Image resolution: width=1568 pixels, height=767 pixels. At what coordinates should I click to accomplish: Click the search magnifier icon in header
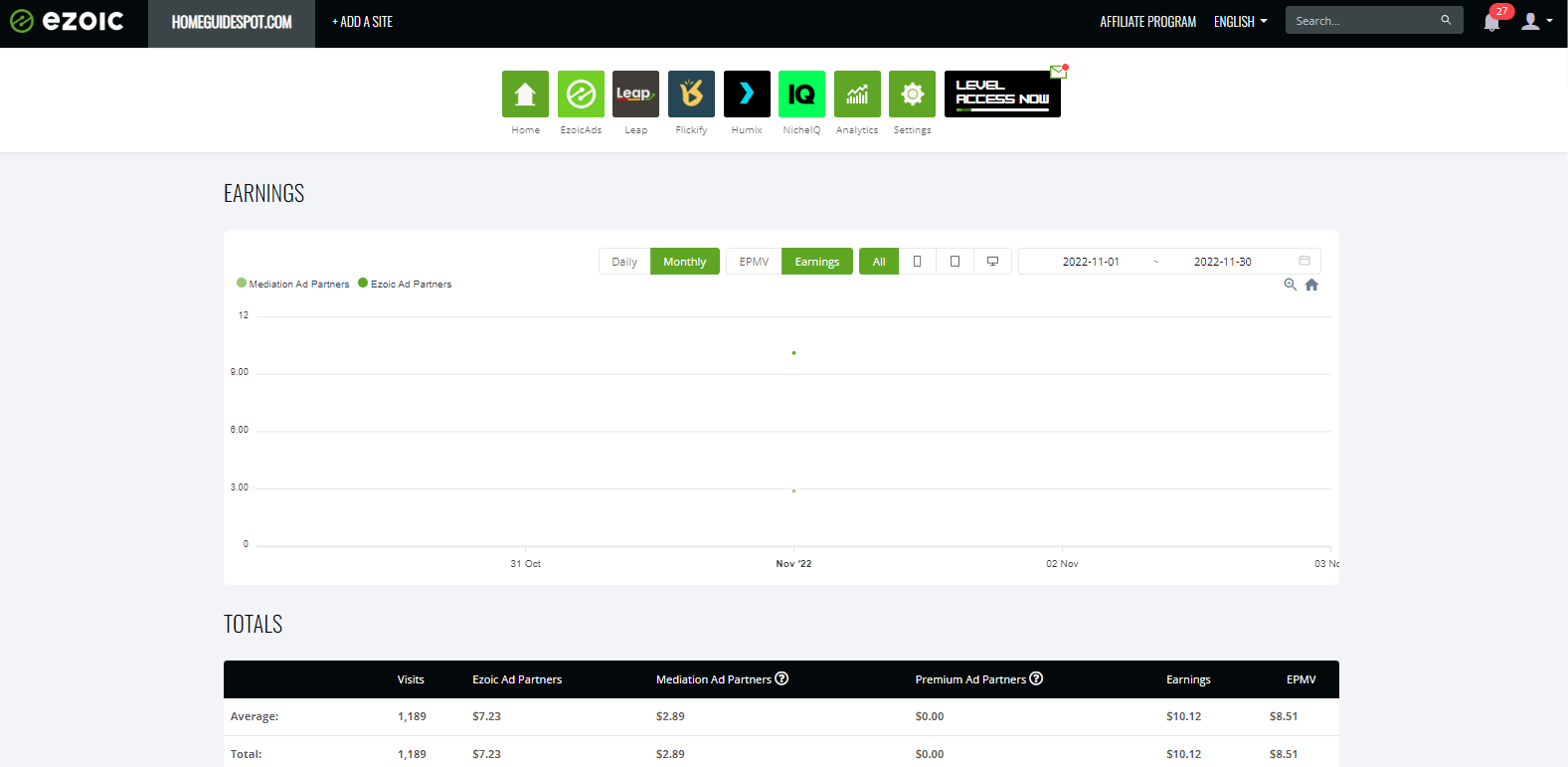coord(1446,20)
